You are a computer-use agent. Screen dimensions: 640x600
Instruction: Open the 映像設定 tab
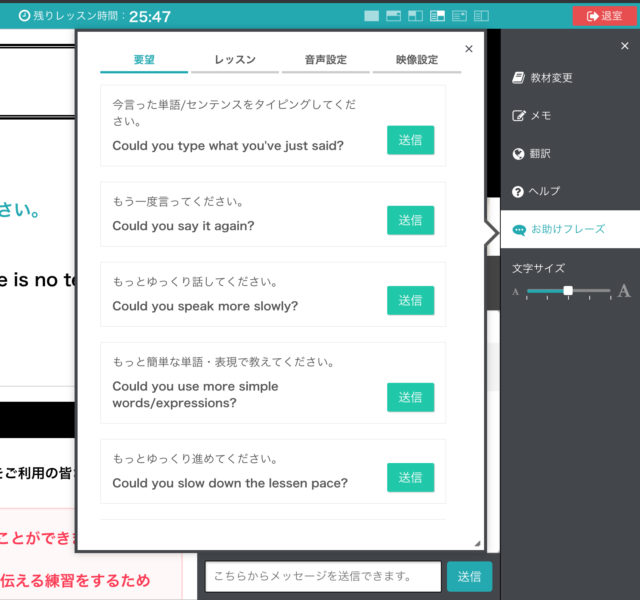tap(416, 60)
